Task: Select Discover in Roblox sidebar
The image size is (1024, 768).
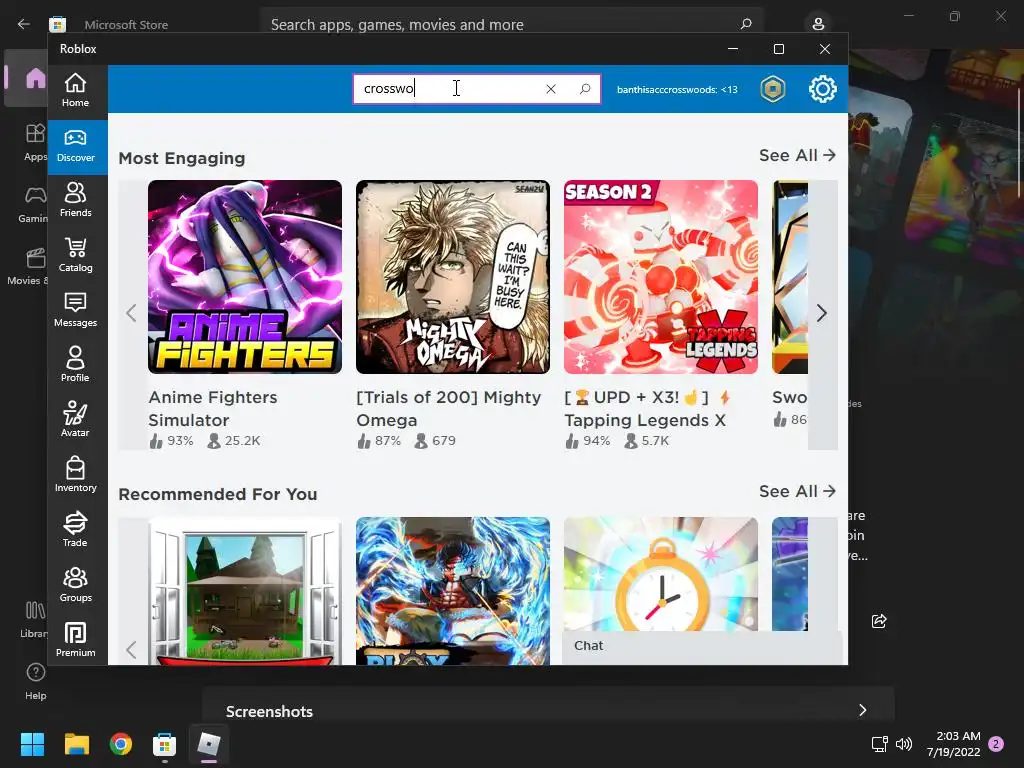Action: pos(75,146)
